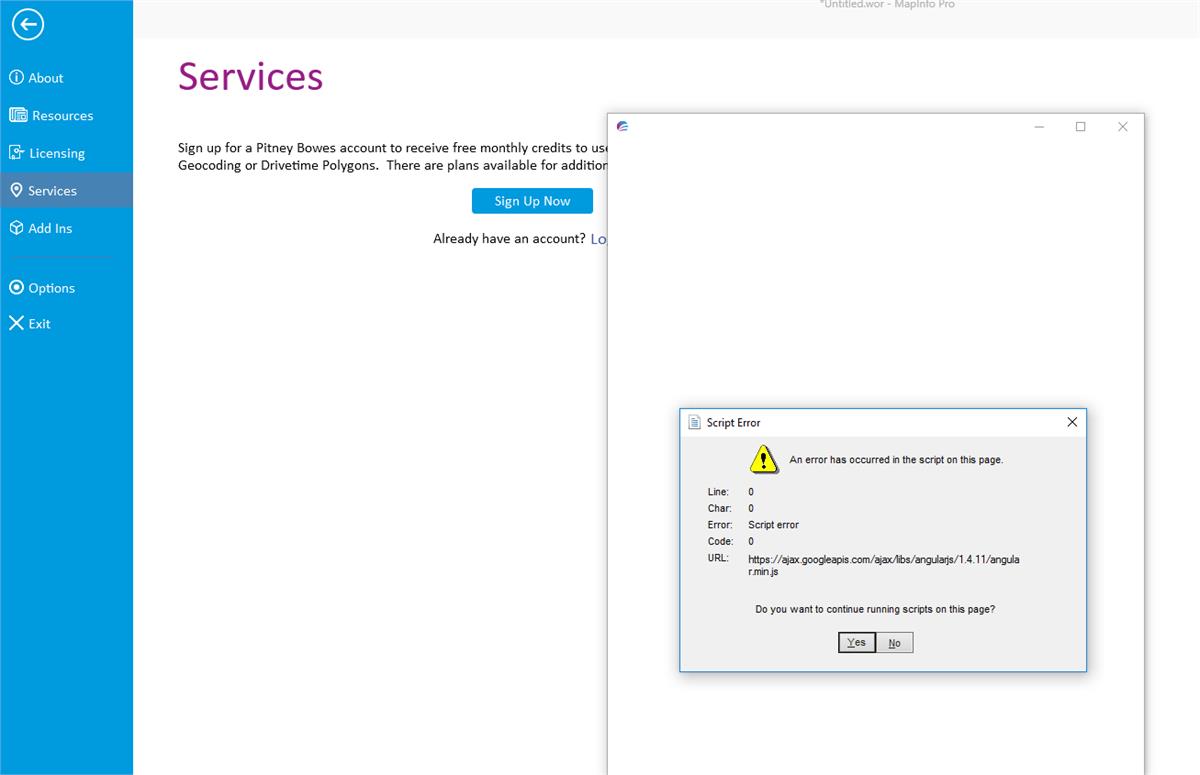The height and width of the screenshot is (775, 1200).
Task: Click Yes to continue running scripts
Action: (857, 642)
